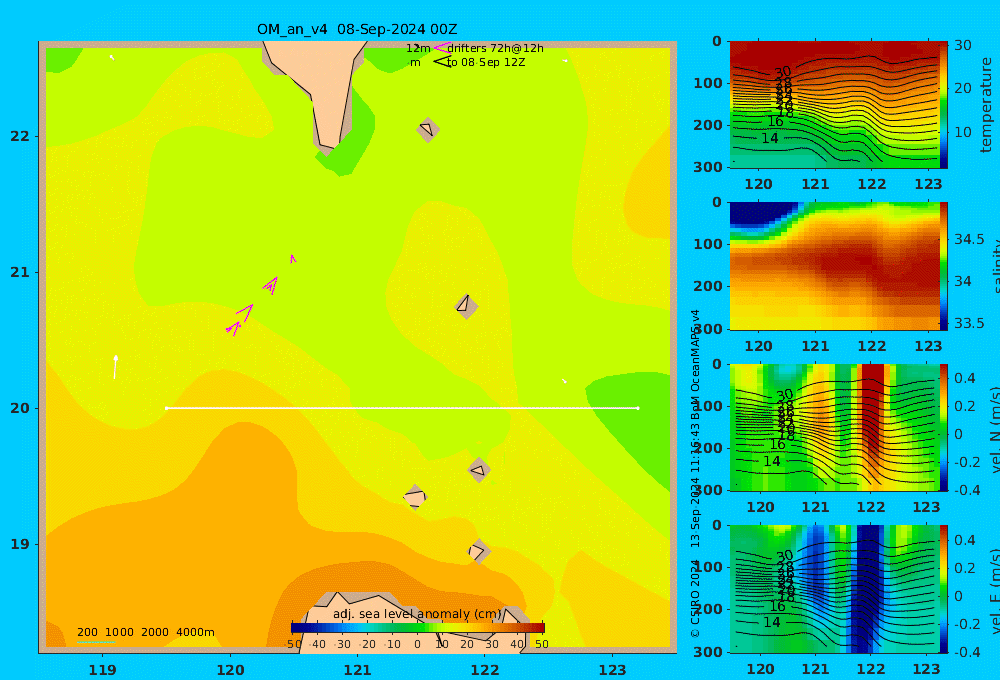
Task: Click the longitude label 121 on map axis
Action: click(357, 670)
